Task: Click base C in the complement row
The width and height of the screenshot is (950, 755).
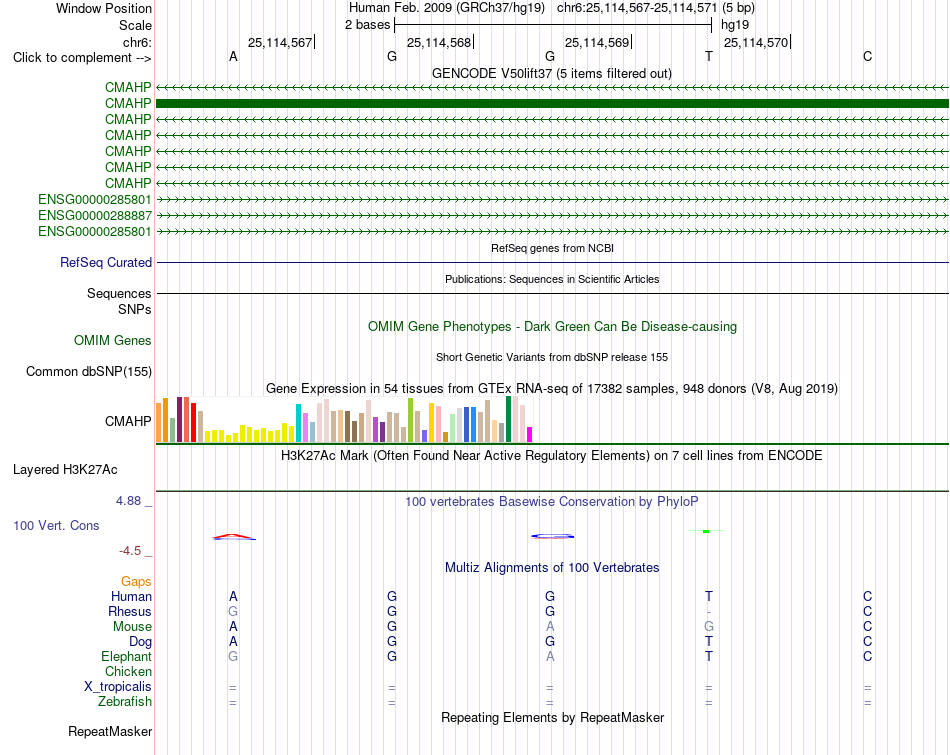Action: pyautogui.click(x=868, y=56)
